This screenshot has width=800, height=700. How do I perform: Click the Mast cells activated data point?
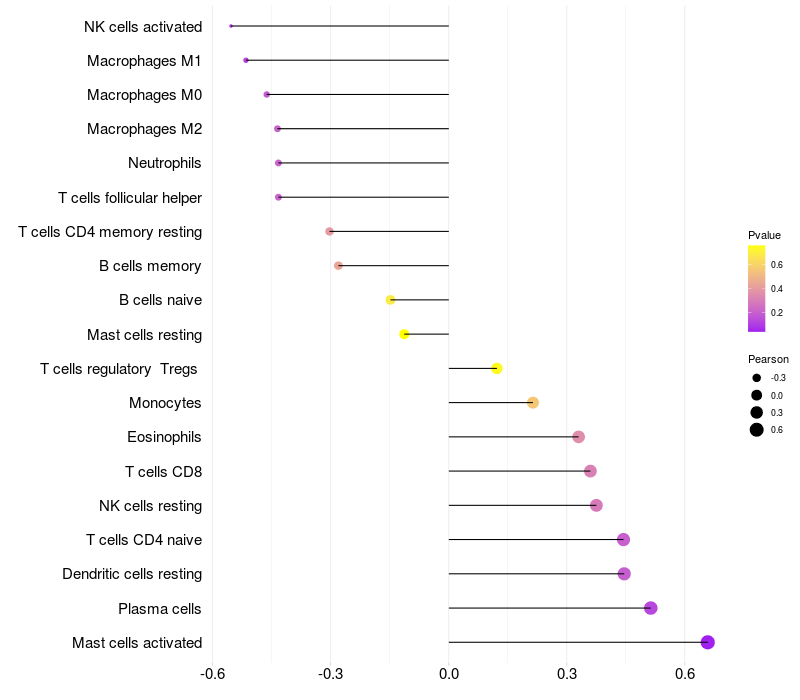click(x=707, y=642)
